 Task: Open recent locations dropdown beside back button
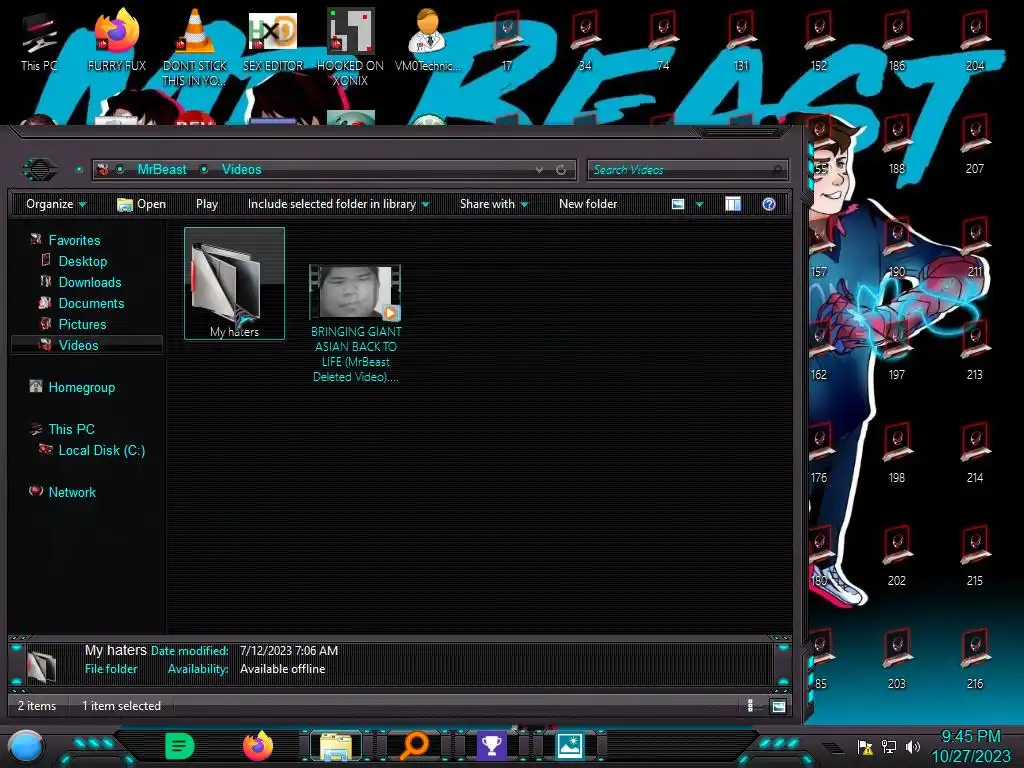79,170
